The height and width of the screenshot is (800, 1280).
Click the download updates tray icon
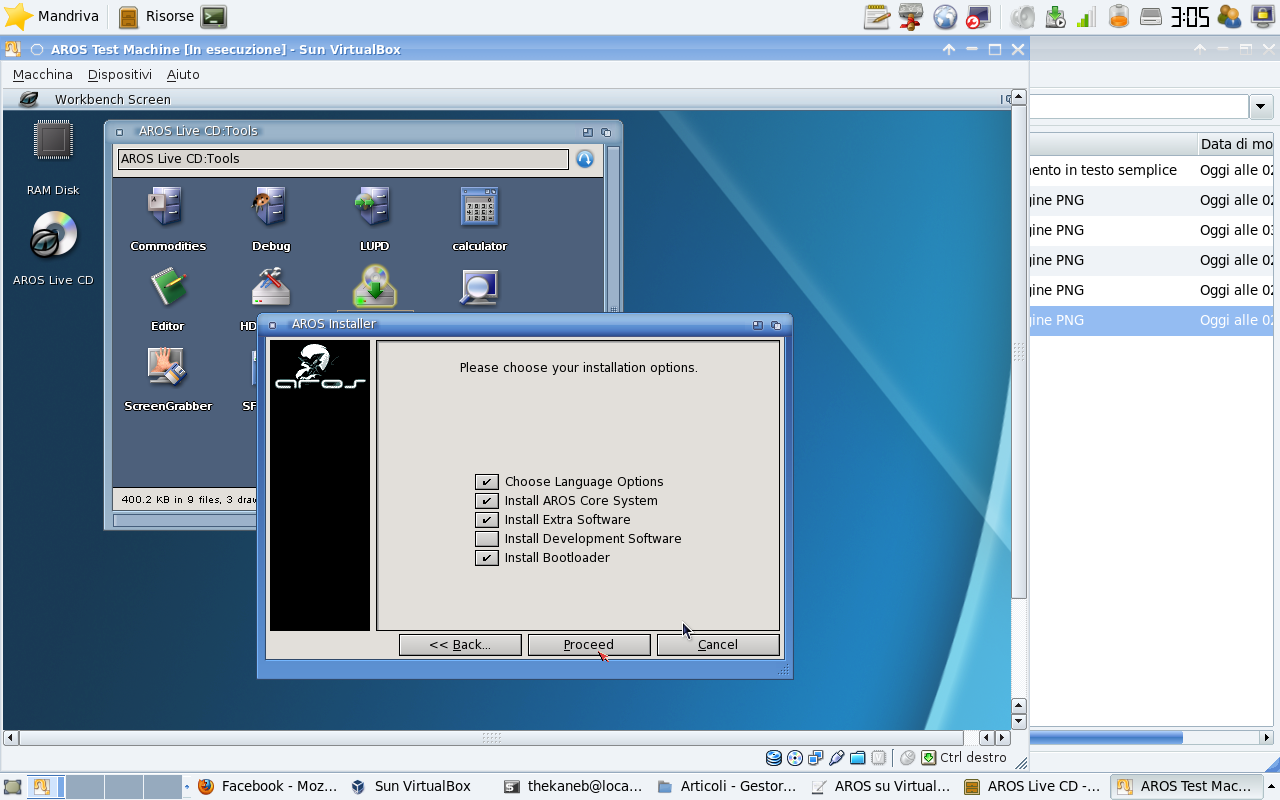point(1055,16)
